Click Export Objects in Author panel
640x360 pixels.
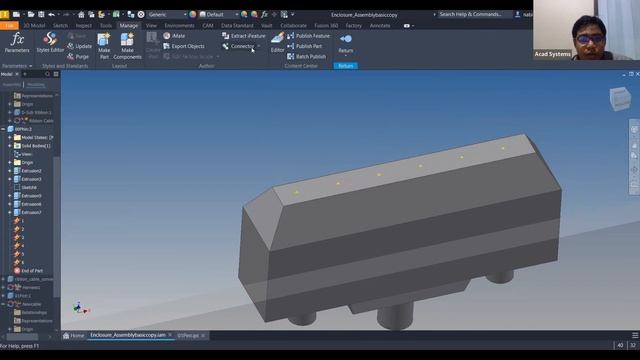point(184,46)
